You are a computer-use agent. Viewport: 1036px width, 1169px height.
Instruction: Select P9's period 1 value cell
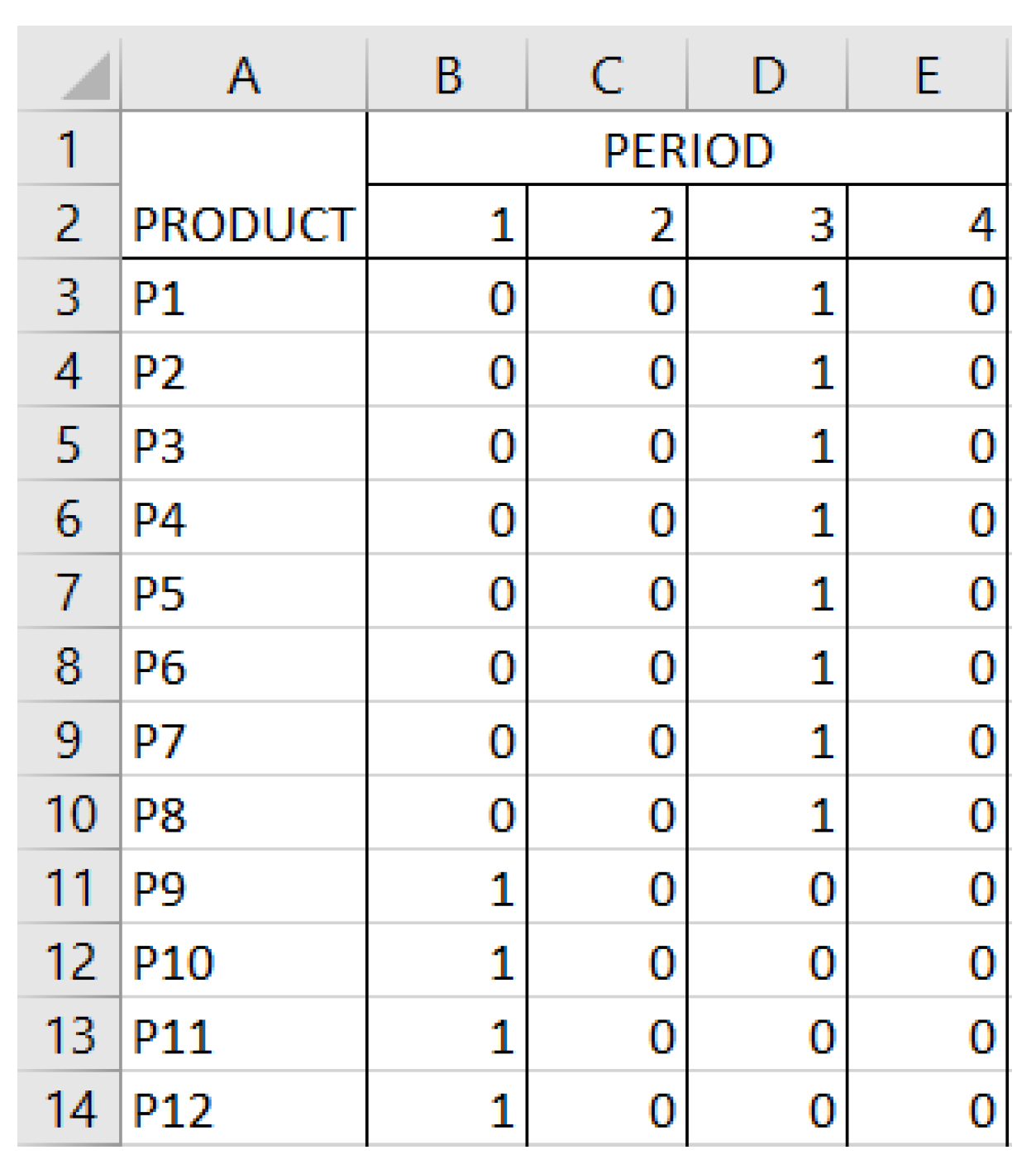447,888
